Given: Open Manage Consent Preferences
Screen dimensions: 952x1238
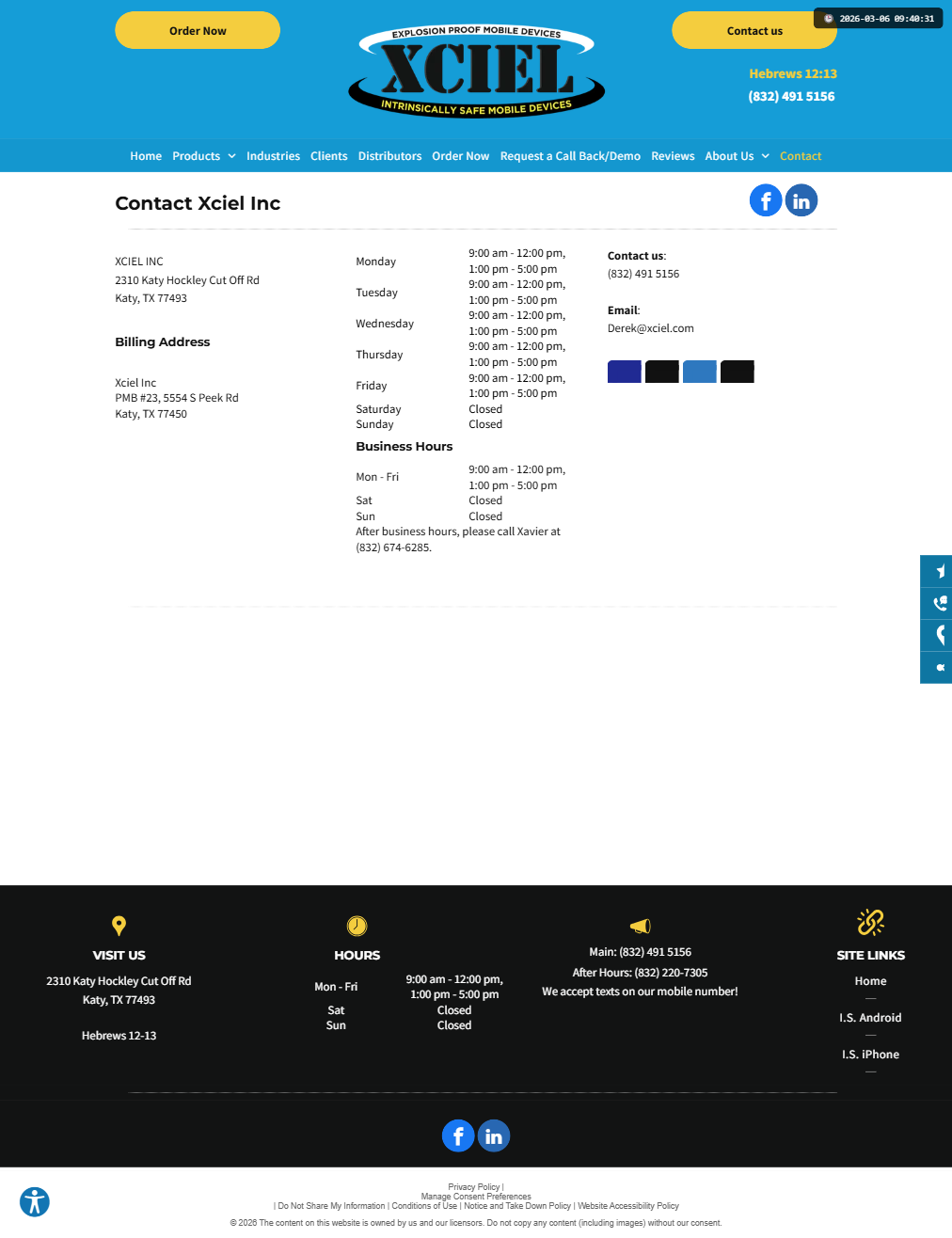Looking at the screenshot, I should pyautogui.click(x=476, y=1197).
